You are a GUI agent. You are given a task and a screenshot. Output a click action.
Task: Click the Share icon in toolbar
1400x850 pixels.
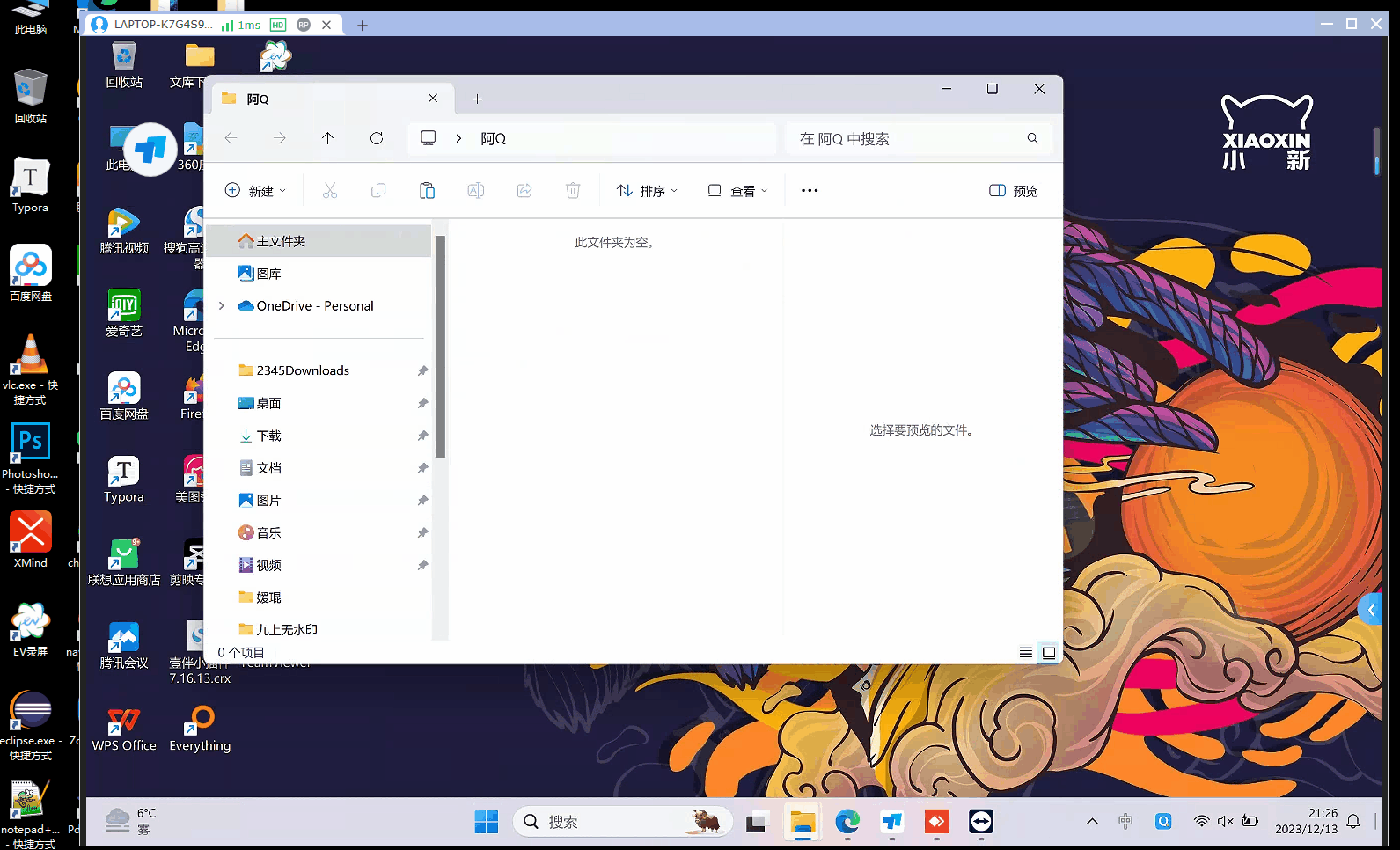pyautogui.click(x=524, y=190)
